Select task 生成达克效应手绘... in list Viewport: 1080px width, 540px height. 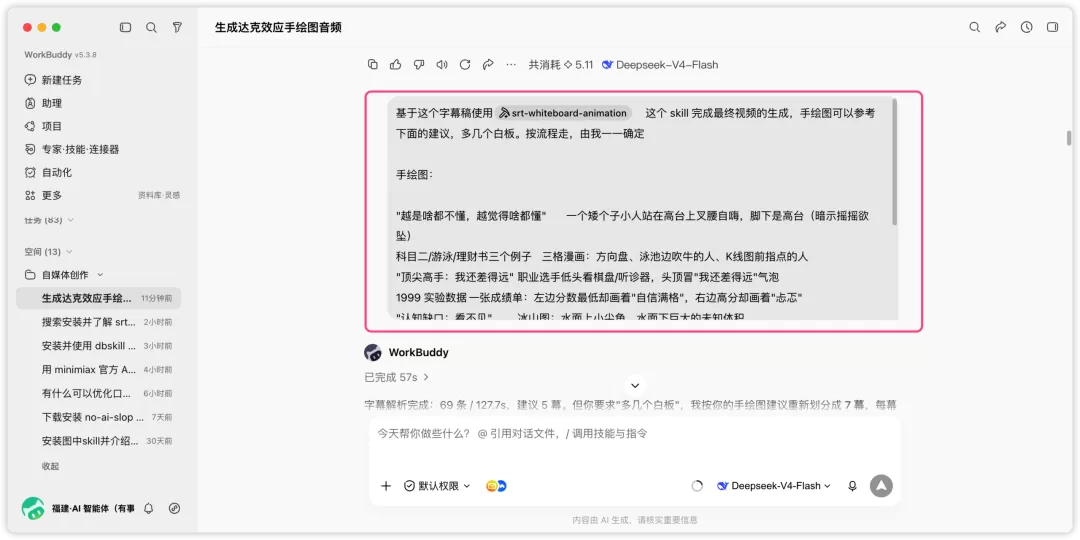[98, 298]
